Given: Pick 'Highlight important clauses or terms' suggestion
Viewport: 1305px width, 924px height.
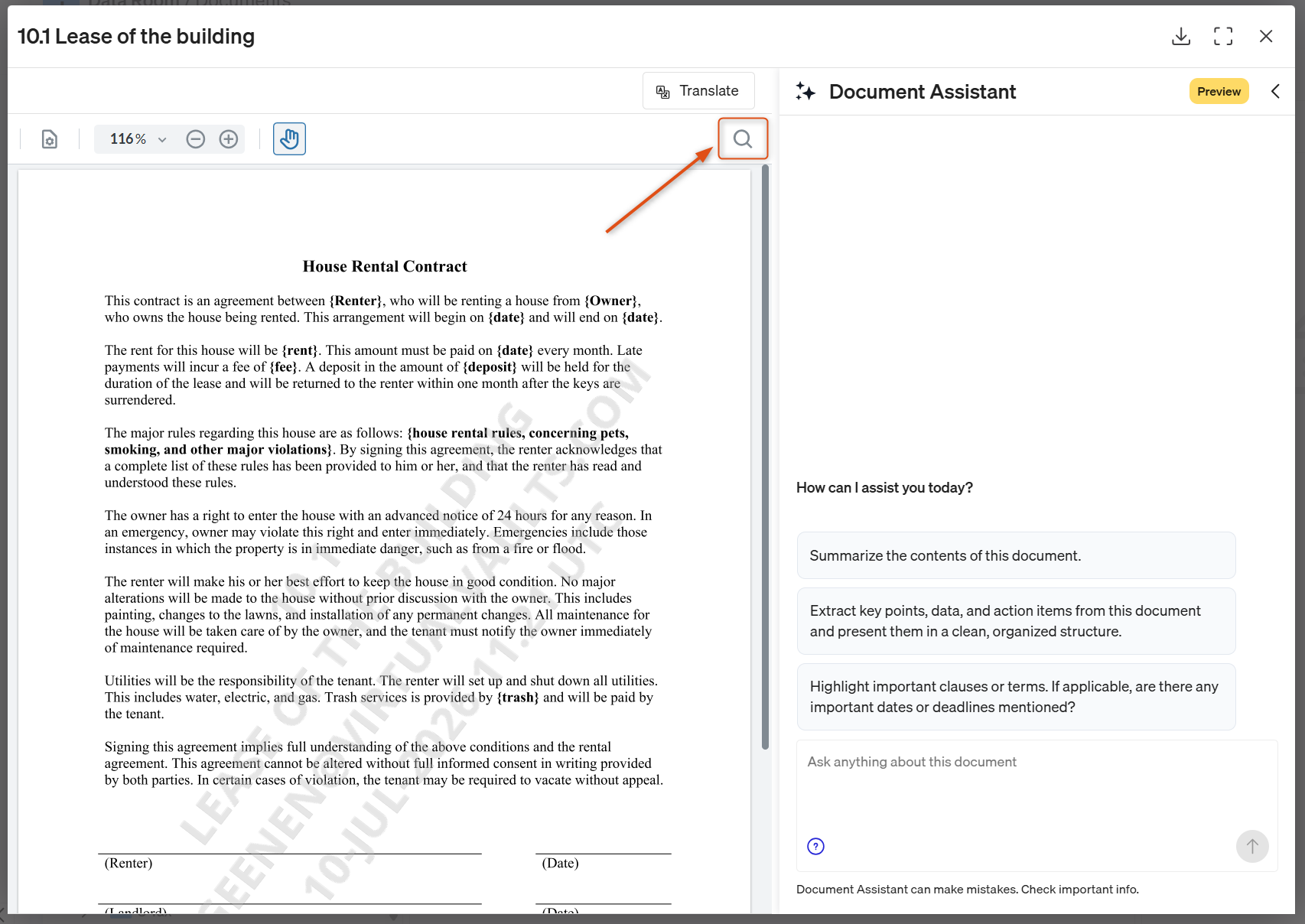Looking at the screenshot, I should [x=1016, y=697].
